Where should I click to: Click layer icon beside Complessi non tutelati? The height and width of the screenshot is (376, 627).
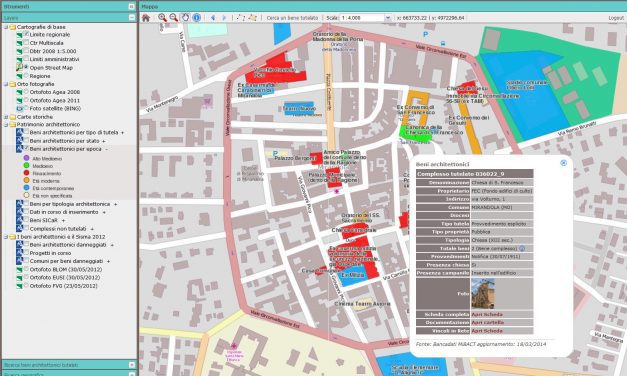click(x=19, y=228)
